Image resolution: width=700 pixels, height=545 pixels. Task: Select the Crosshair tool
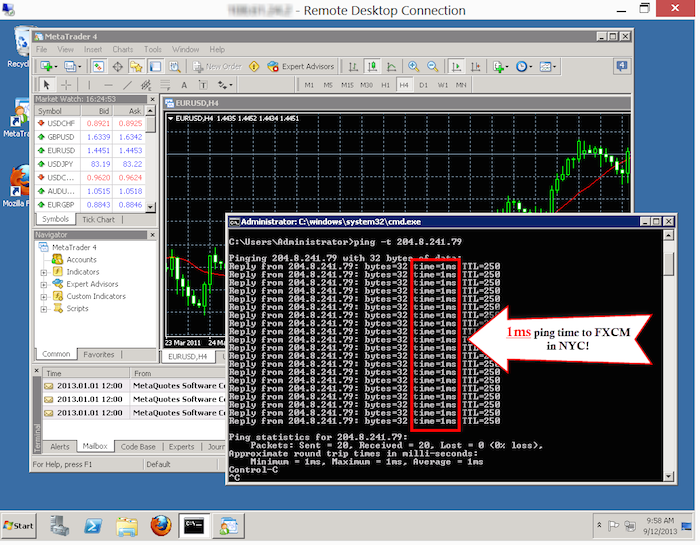[66, 84]
